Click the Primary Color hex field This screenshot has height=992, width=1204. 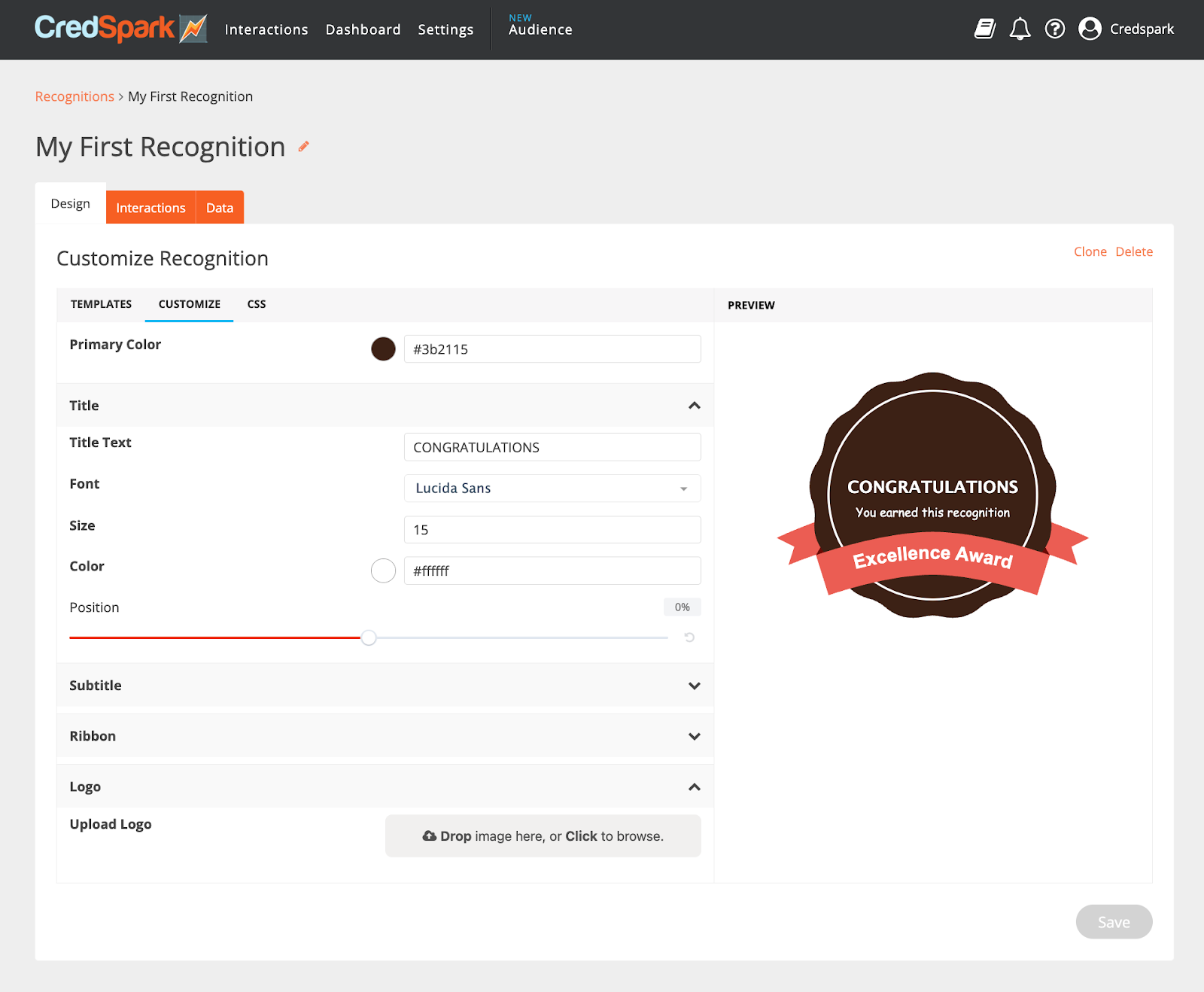552,349
